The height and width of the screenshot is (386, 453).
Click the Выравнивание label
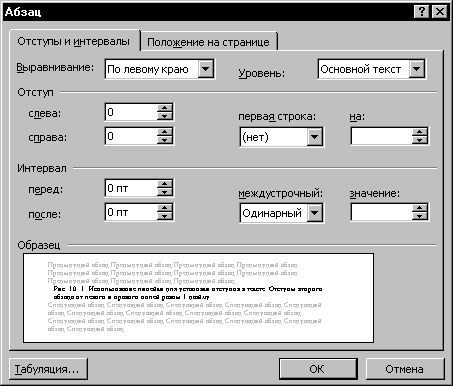pos(55,68)
